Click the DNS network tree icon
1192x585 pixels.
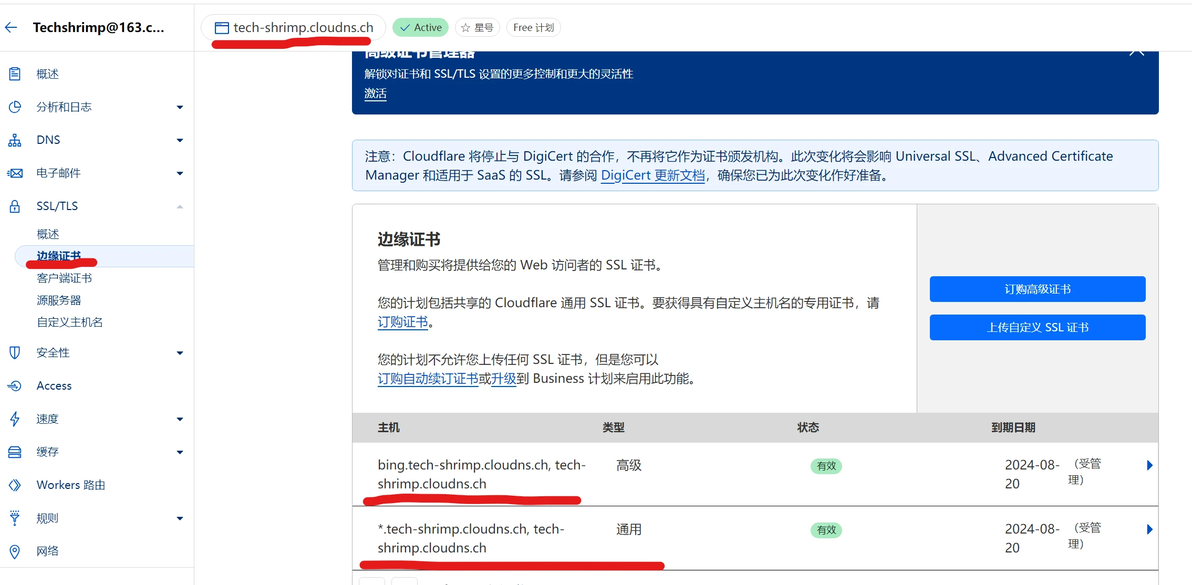tap(14, 141)
